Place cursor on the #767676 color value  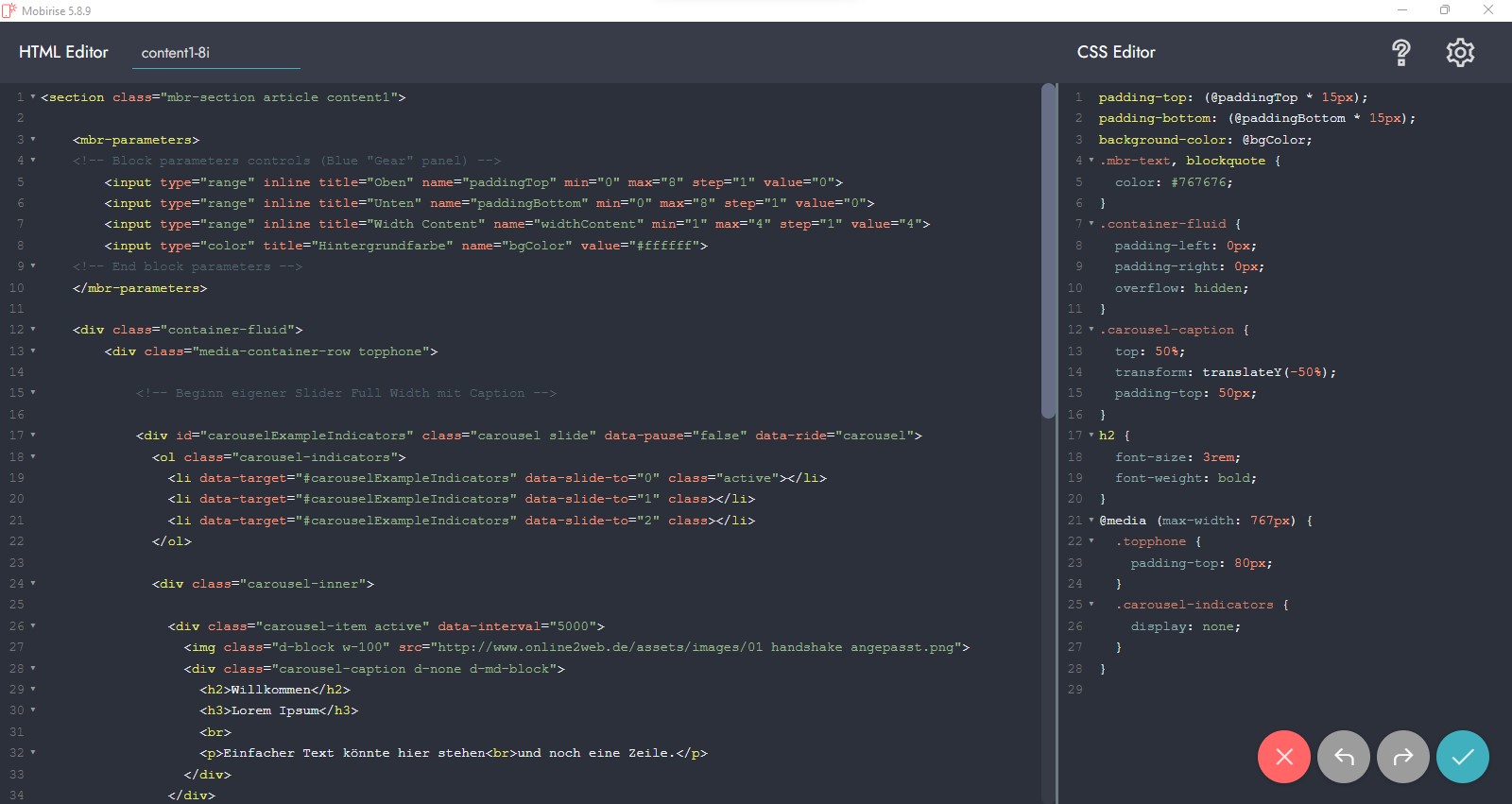tap(1201, 182)
